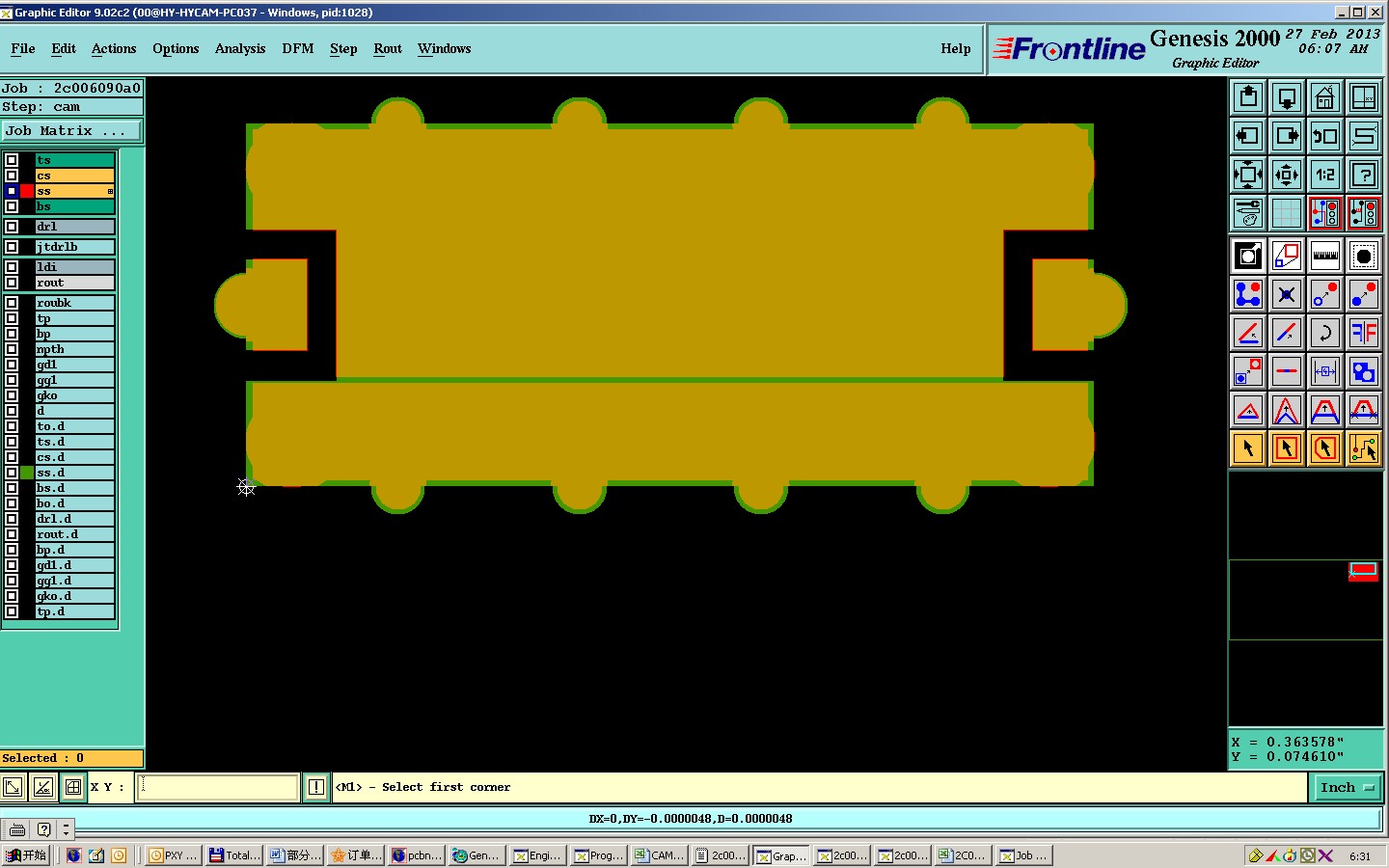Open the Edit menu
Viewport: 1389px width, 868px height.
tap(64, 48)
